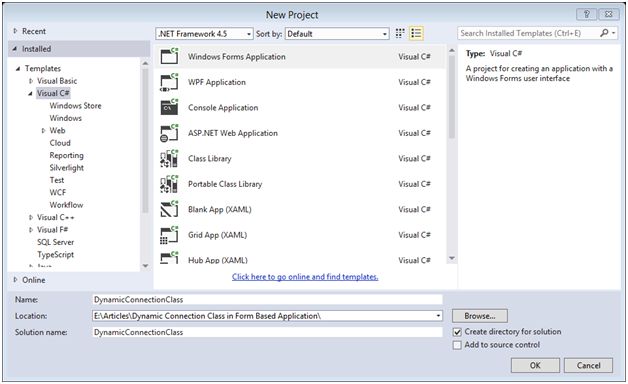Select the Console Application template icon

point(169,107)
